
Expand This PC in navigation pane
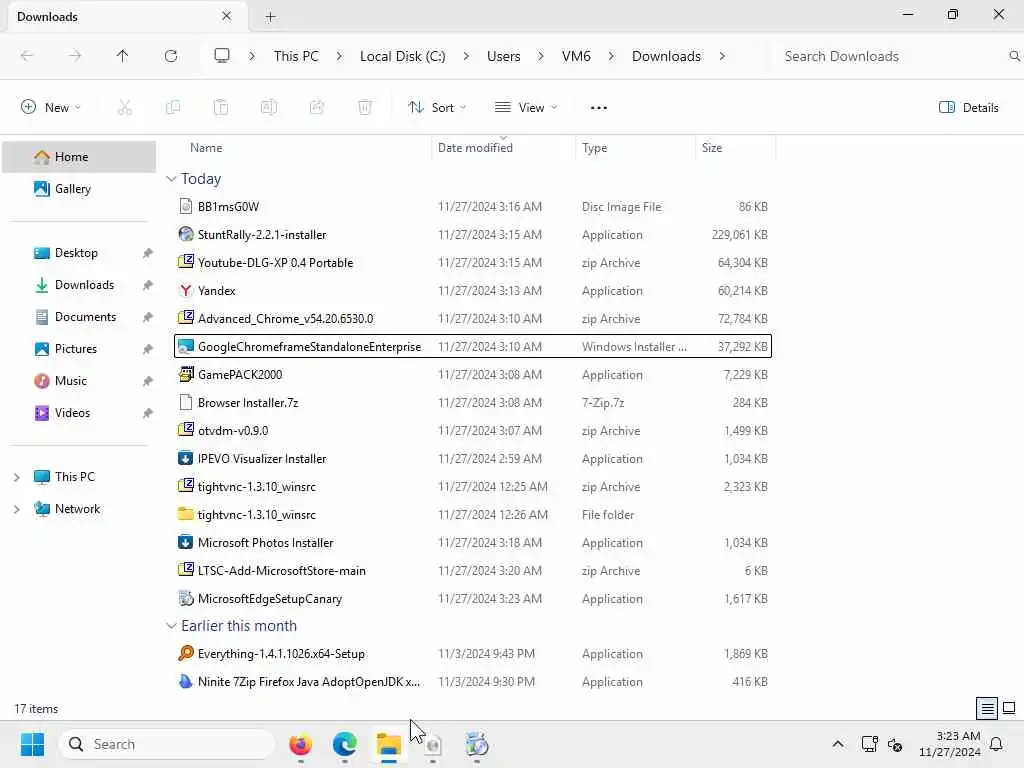click(17, 477)
